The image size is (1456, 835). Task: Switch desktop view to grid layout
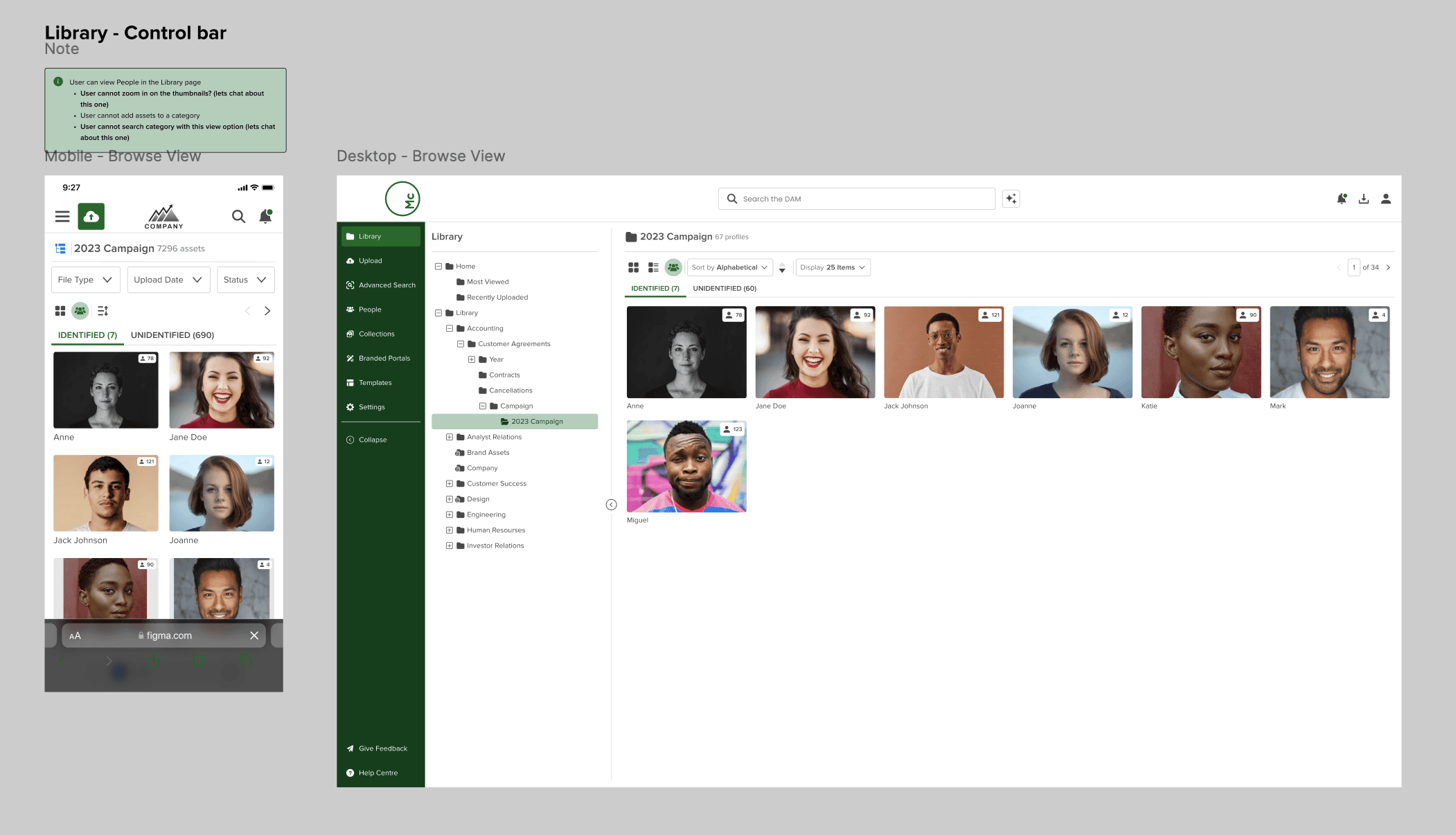(x=633, y=267)
